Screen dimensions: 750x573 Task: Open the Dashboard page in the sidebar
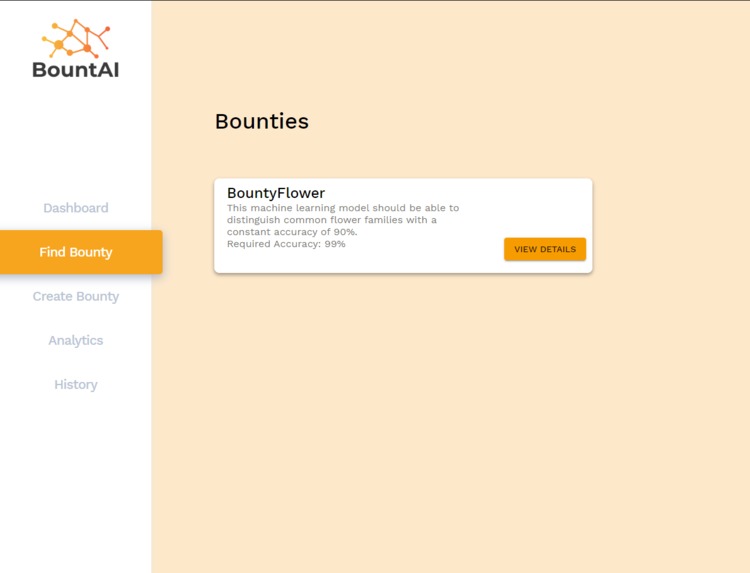click(76, 208)
